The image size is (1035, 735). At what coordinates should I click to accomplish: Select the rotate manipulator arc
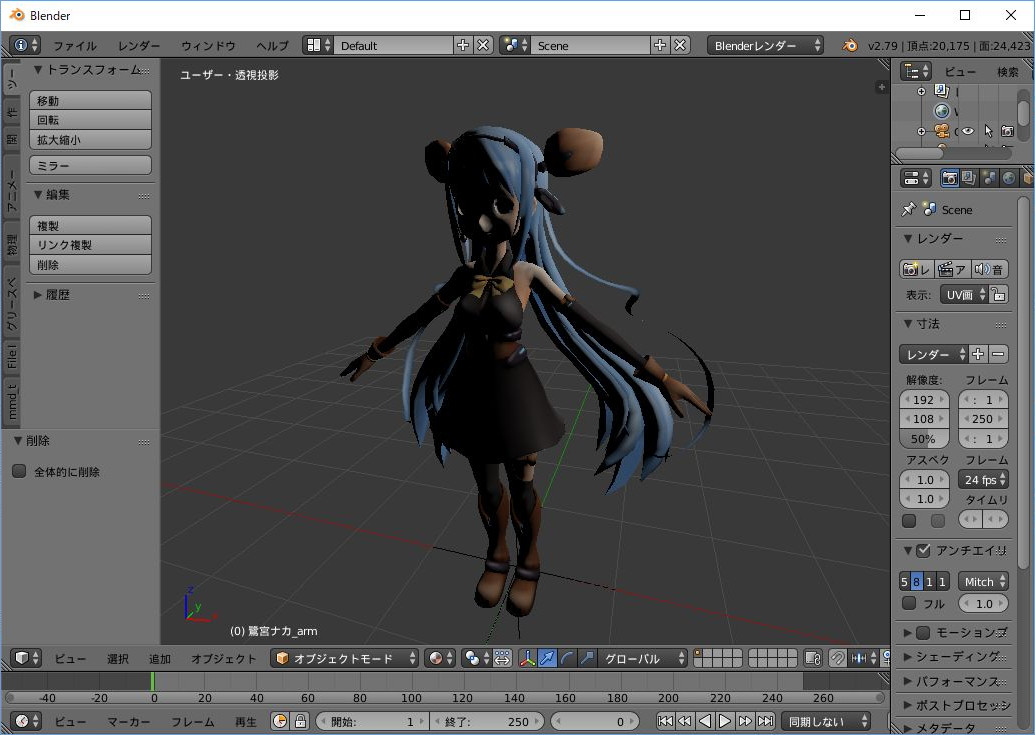click(x=567, y=658)
